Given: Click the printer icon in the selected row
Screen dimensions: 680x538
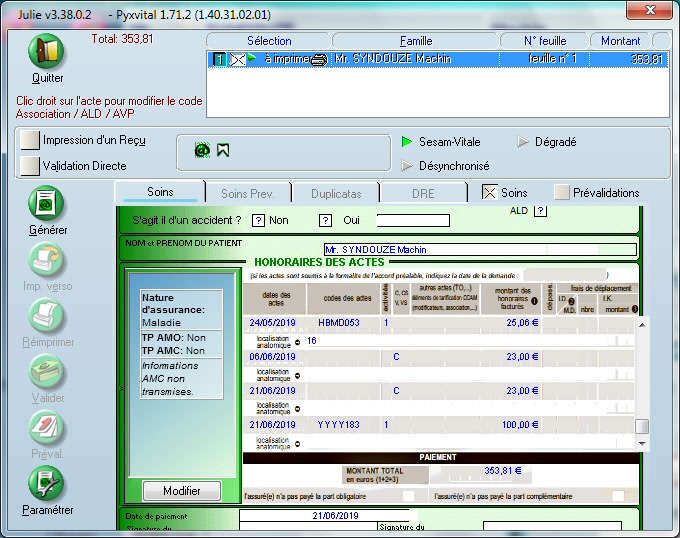Looking at the screenshot, I should pos(319,59).
